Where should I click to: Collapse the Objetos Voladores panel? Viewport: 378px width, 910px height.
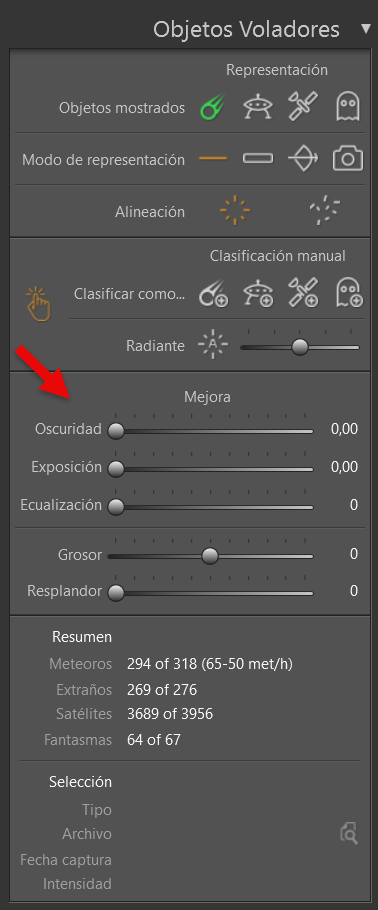click(365, 28)
